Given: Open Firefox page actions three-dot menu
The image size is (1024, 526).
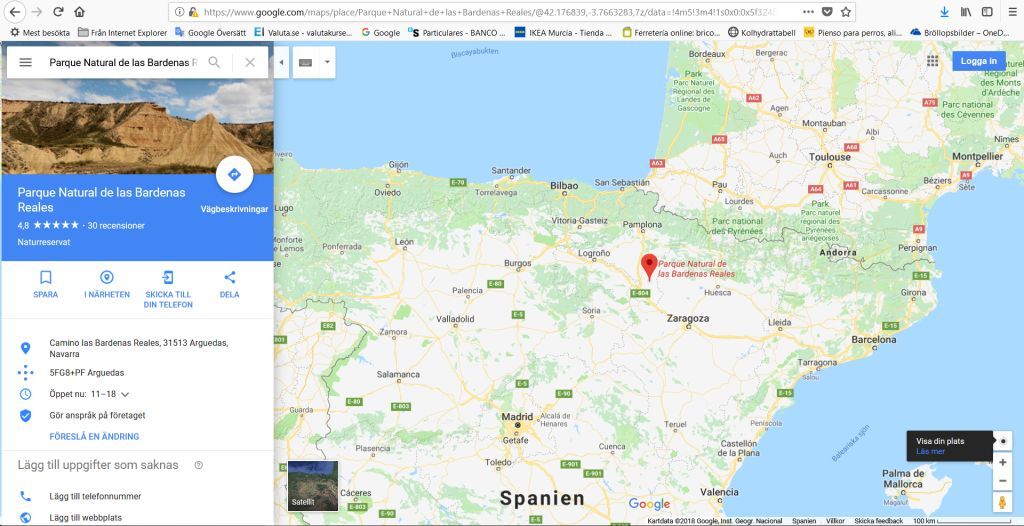Looking at the screenshot, I should click(808, 12).
